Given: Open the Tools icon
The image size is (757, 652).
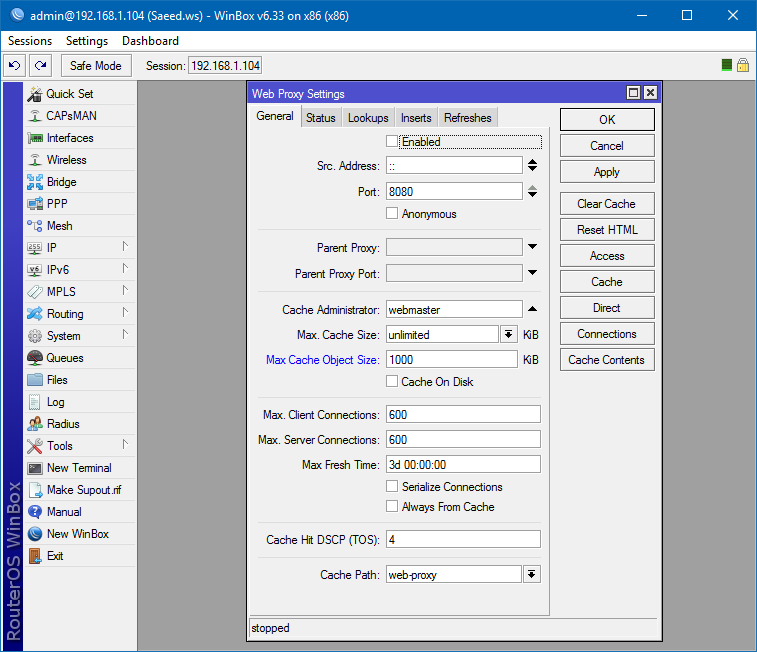Looking at the screenshot, I should 35,446.
